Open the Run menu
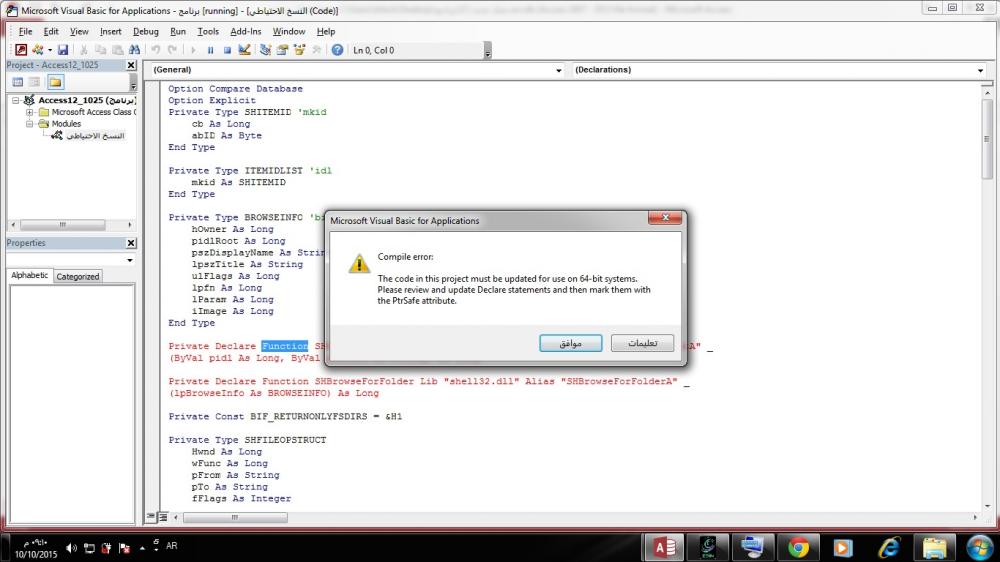This screenshot has width=1000, height=562. click(178, 31)
